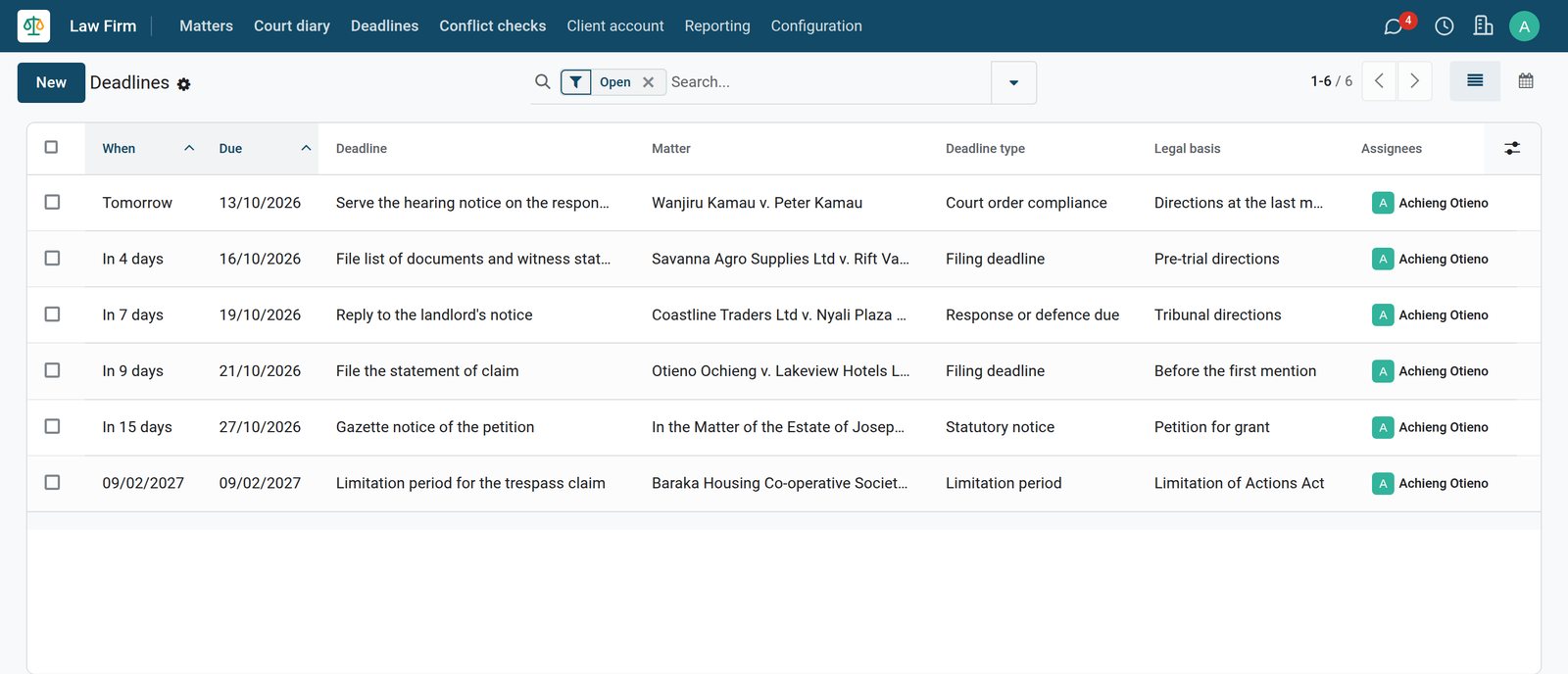Open 'Serve the hearing notice on the respon...' deadline

(x=472, y=203)
